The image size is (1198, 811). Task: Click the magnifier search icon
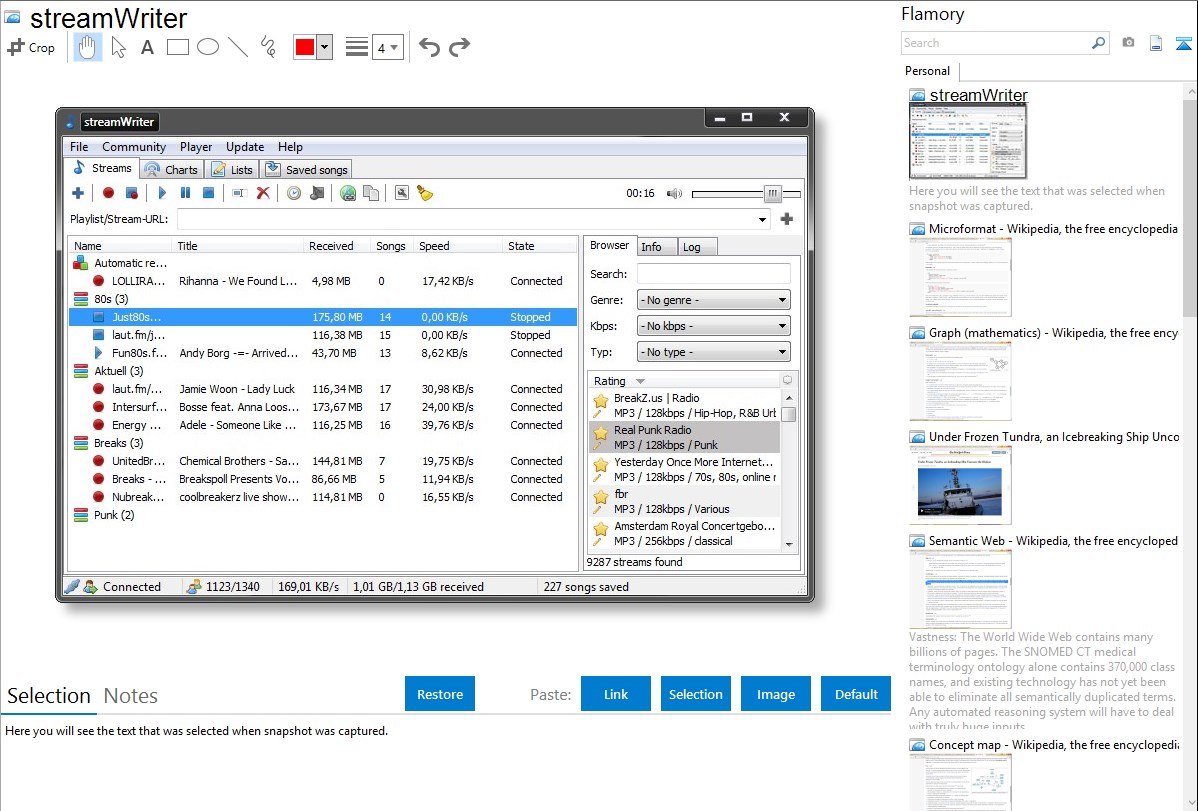[1099, 43]
